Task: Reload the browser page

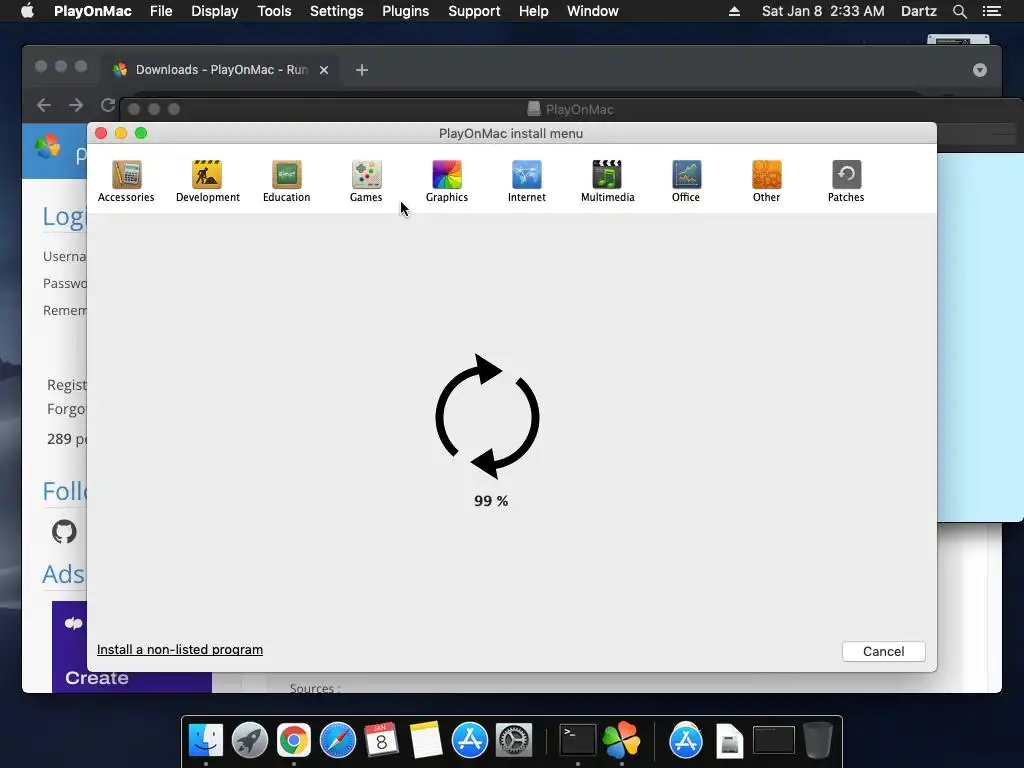Action: point(108,105)
